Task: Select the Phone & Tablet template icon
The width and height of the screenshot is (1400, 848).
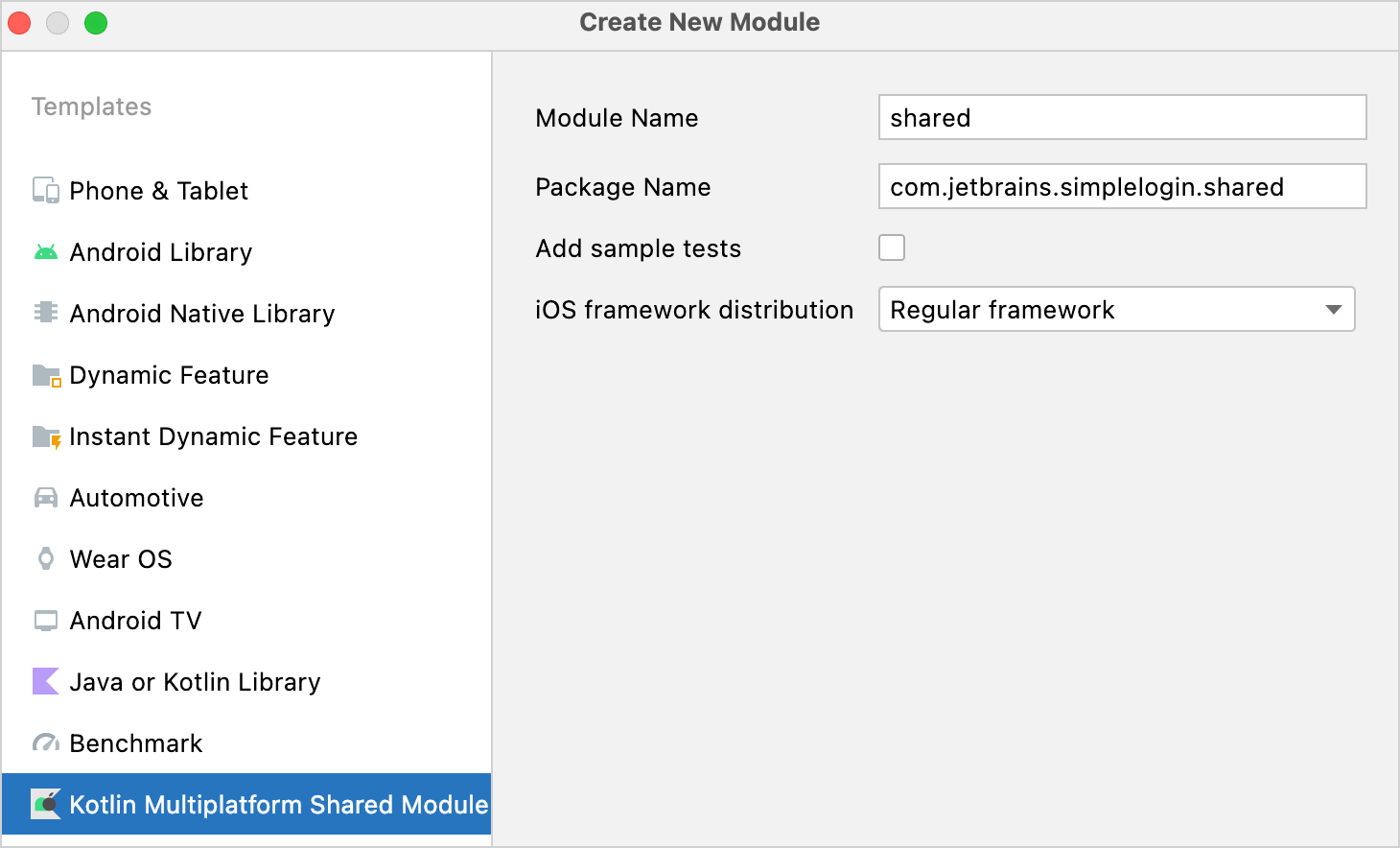Action: [x=44, y=190]
